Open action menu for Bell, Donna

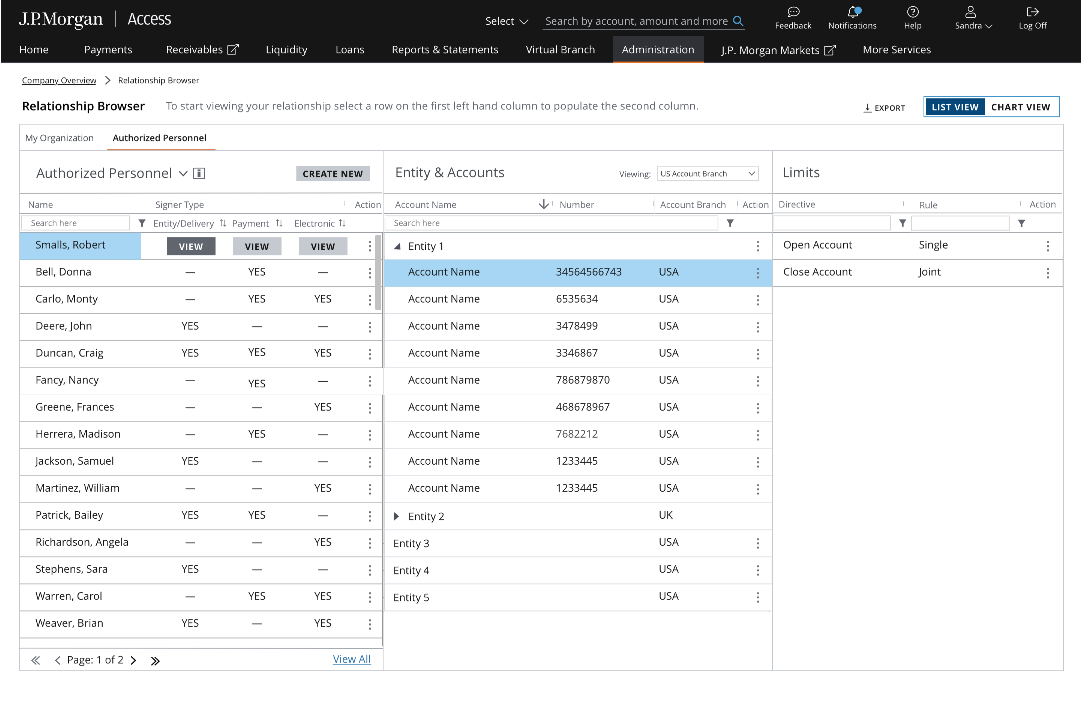pos(370,272)
